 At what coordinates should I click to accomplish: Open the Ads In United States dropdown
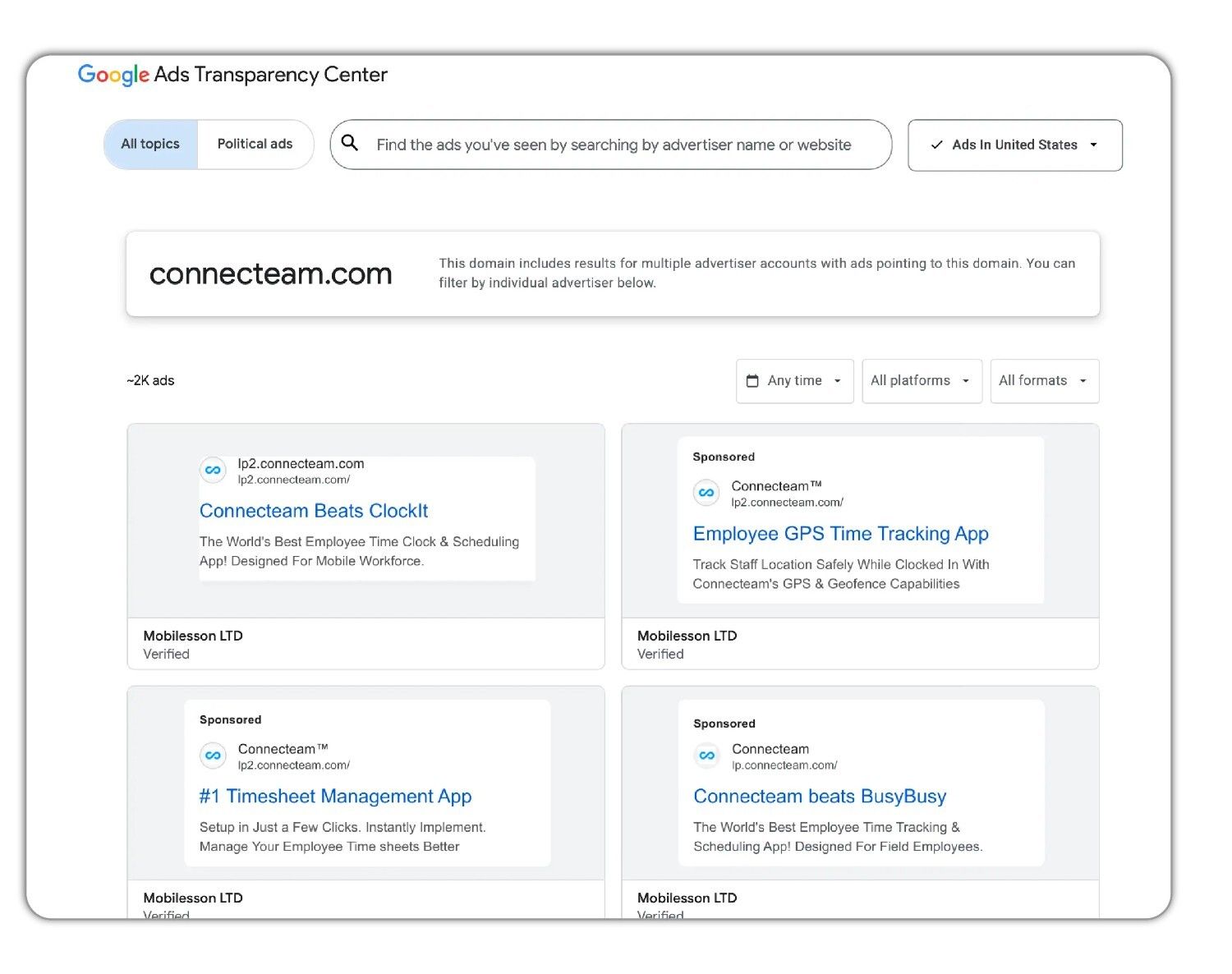coord(1015,145)
